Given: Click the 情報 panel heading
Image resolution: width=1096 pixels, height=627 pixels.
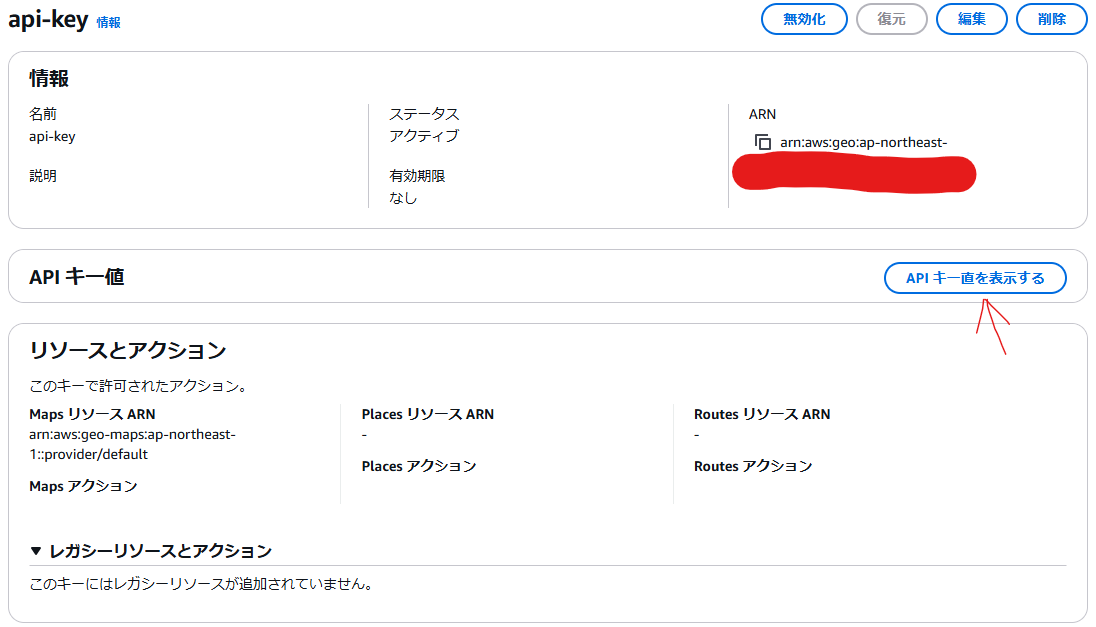Looking at the screenshot, I should (x=49, y=78).
